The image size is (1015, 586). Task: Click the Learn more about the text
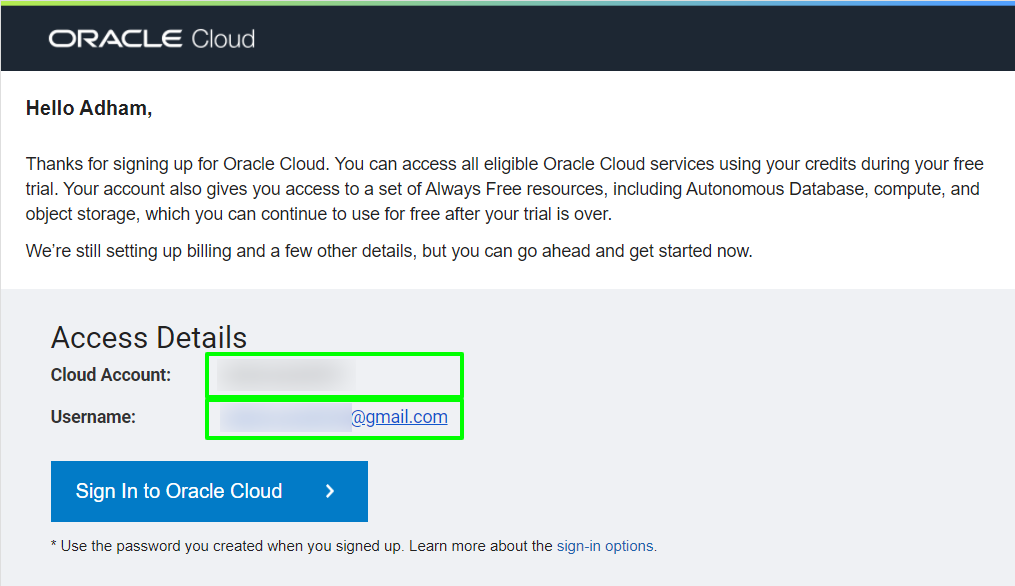coord(480,546)
